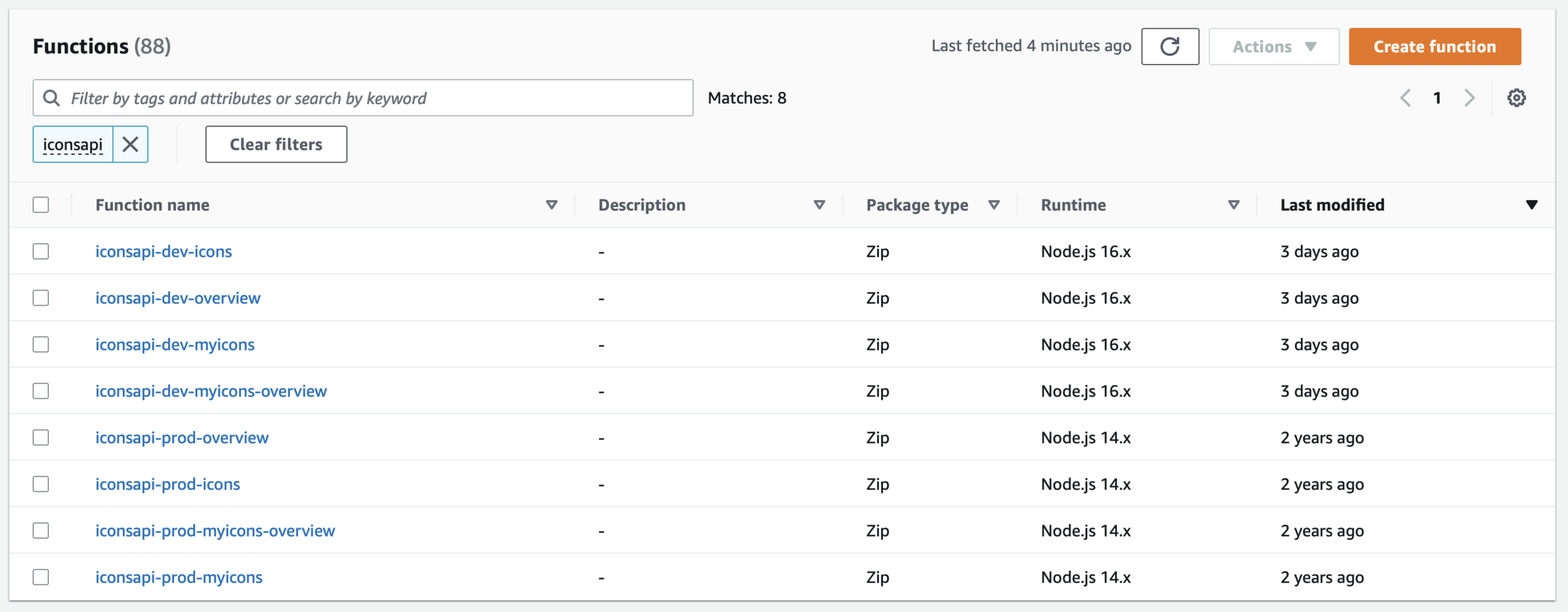1568x612 pixels.
Task: Toggle Last modified sort order arrow
Action: click(x=1531, y=205)
